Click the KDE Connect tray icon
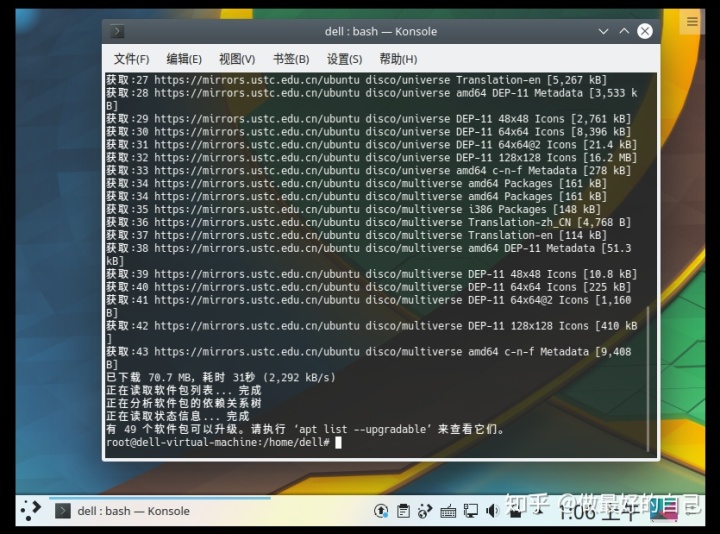Screen dimensions: 720x534 click(x=425, y=511)
